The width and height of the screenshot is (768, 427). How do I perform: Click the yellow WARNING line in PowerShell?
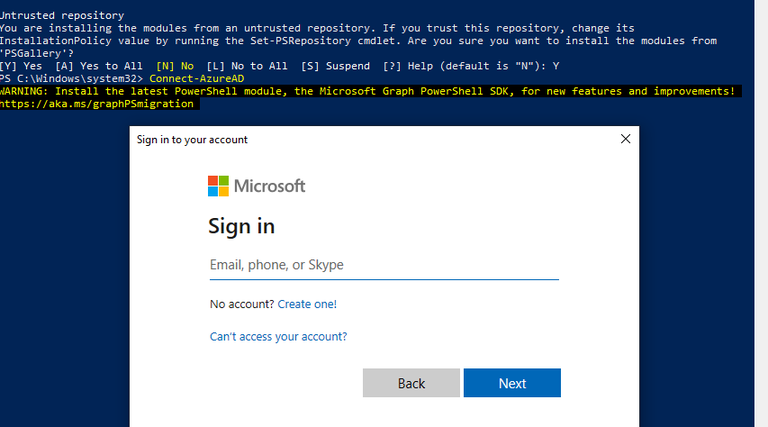point(368,91)
